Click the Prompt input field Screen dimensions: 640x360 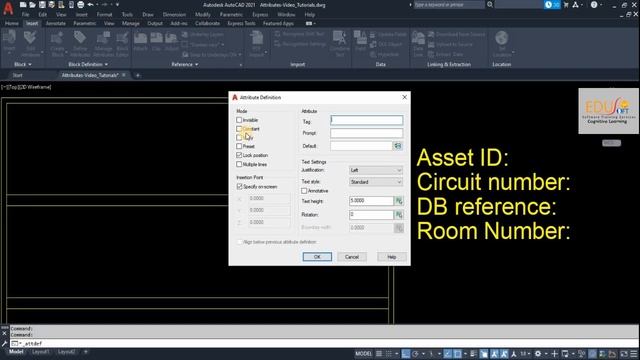[x=367, y=133]
